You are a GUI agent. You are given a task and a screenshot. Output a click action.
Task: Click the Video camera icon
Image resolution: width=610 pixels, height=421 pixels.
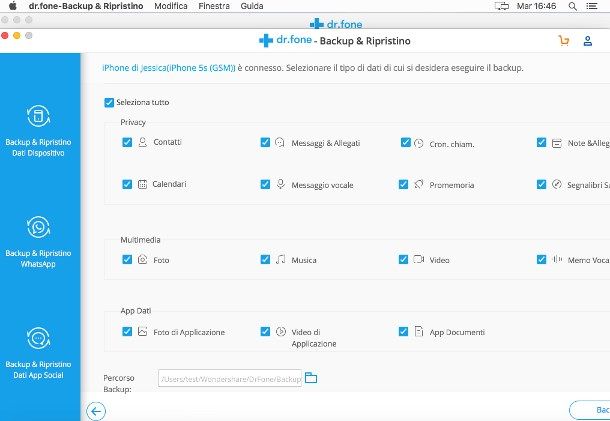point(419,259)
